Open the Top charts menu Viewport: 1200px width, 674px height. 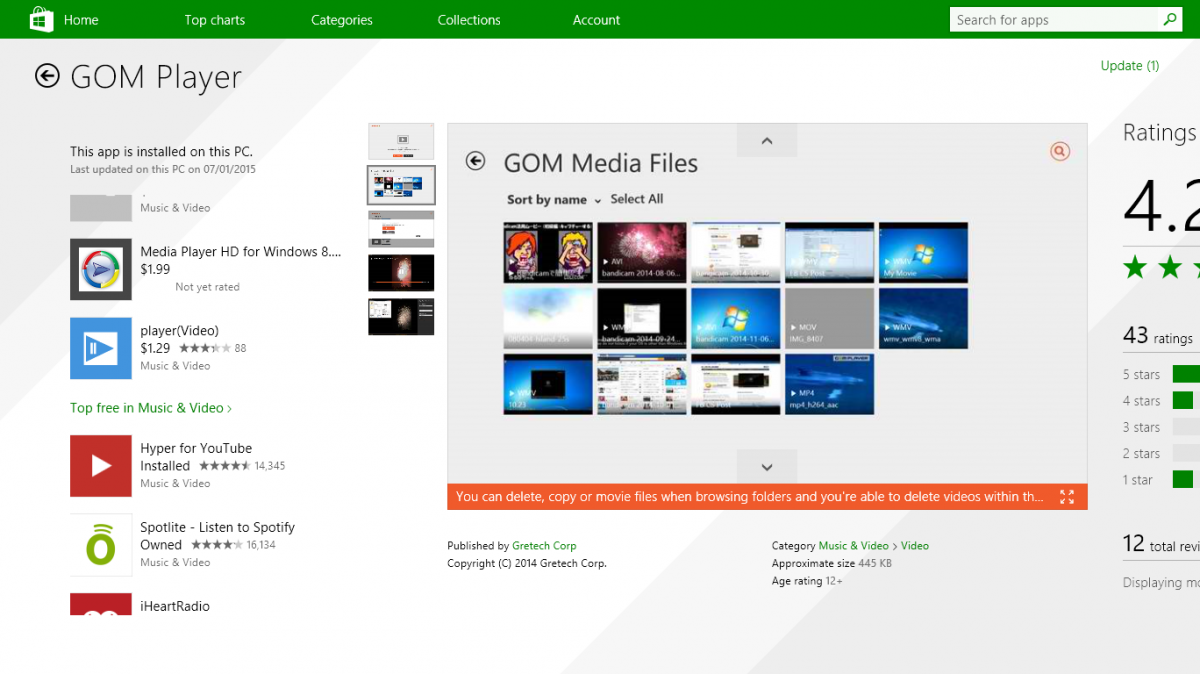click(x=215, y=20)
